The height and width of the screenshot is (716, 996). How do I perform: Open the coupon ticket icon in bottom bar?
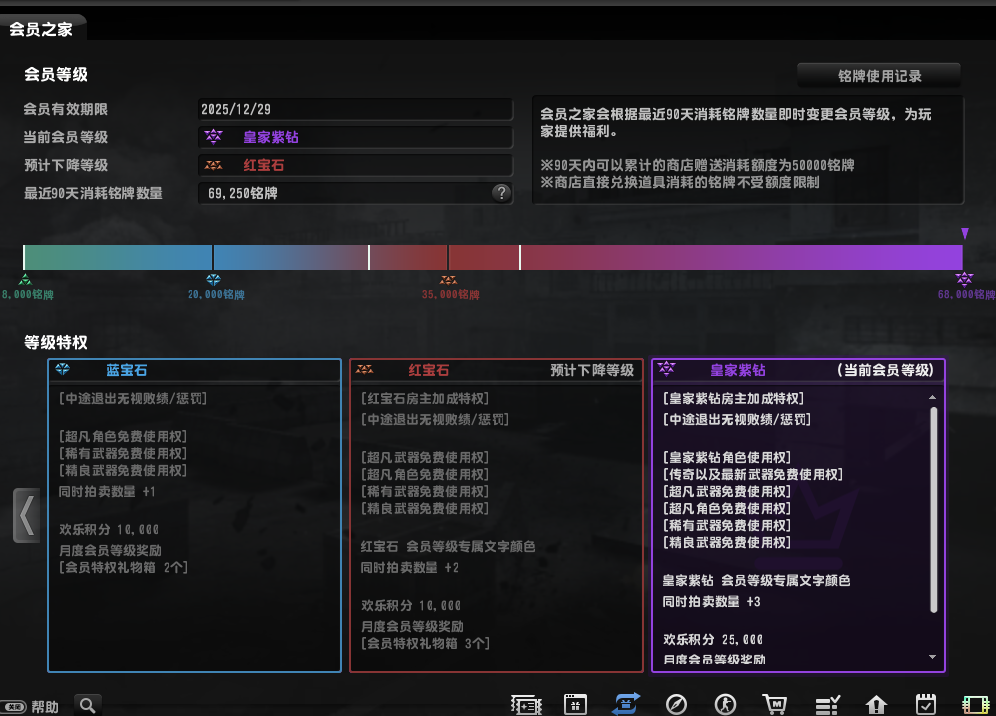[x=526, y=705]
